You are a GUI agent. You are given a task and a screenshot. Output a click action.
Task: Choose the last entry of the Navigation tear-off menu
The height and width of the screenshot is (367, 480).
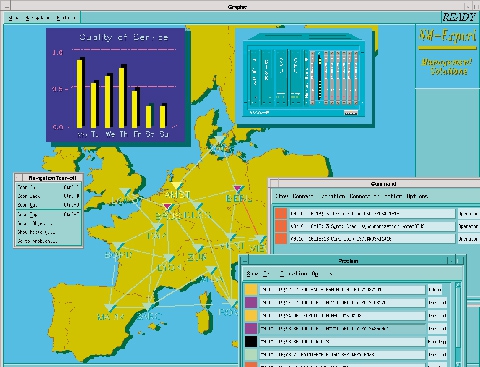coord(48,241)
